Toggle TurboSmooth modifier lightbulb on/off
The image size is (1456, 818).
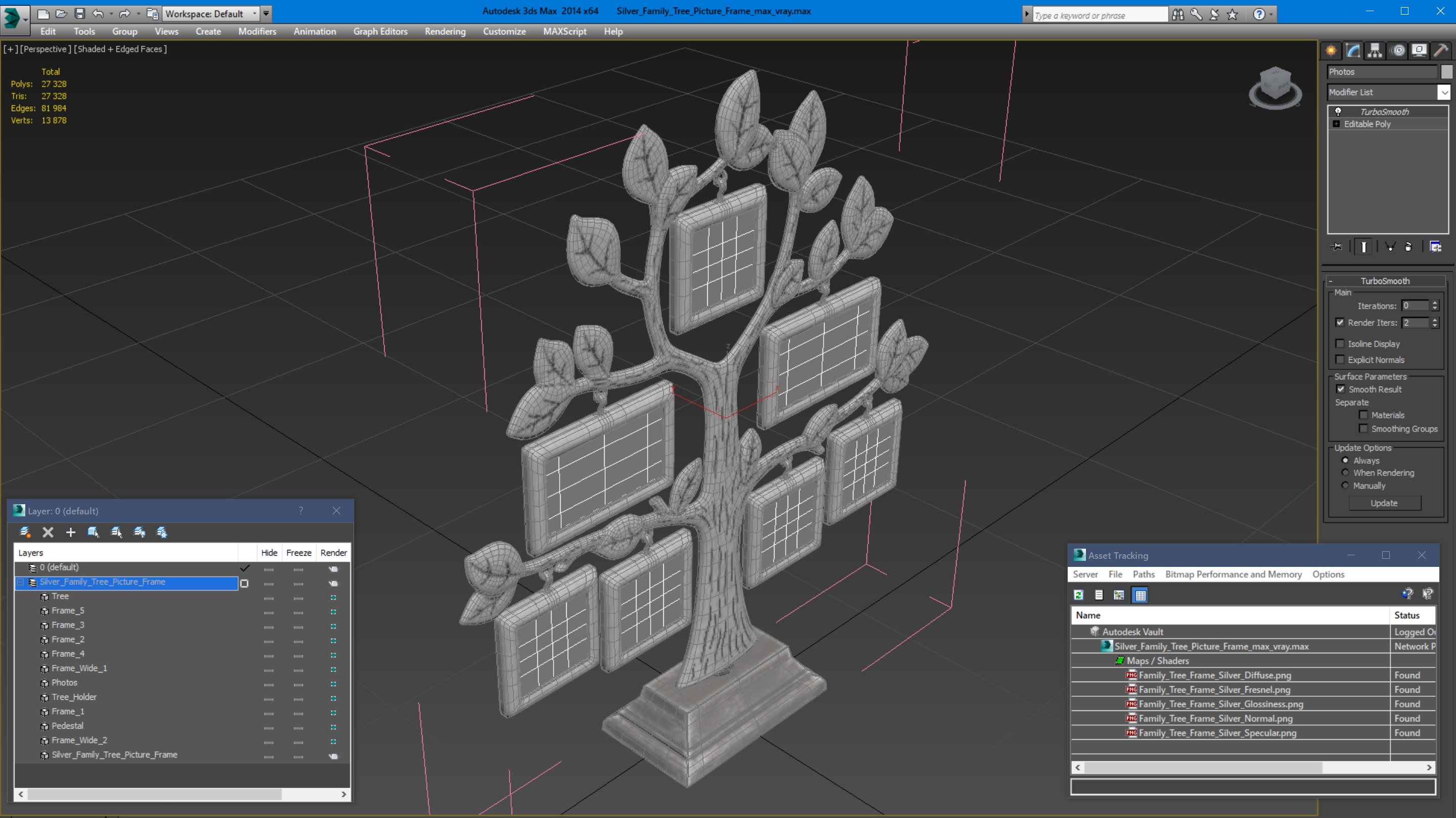tap(1338, 112)
